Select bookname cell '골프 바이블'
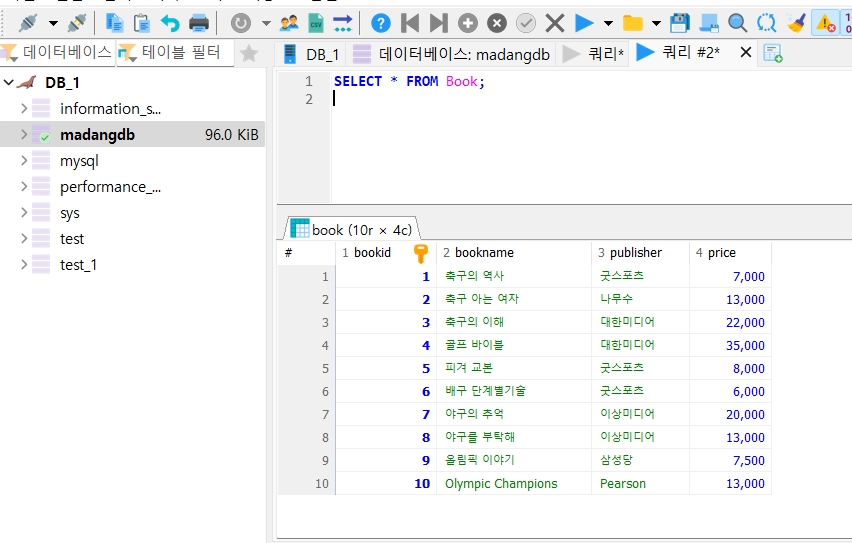Viewport: 852px width, 543px height. pos(514,346)
